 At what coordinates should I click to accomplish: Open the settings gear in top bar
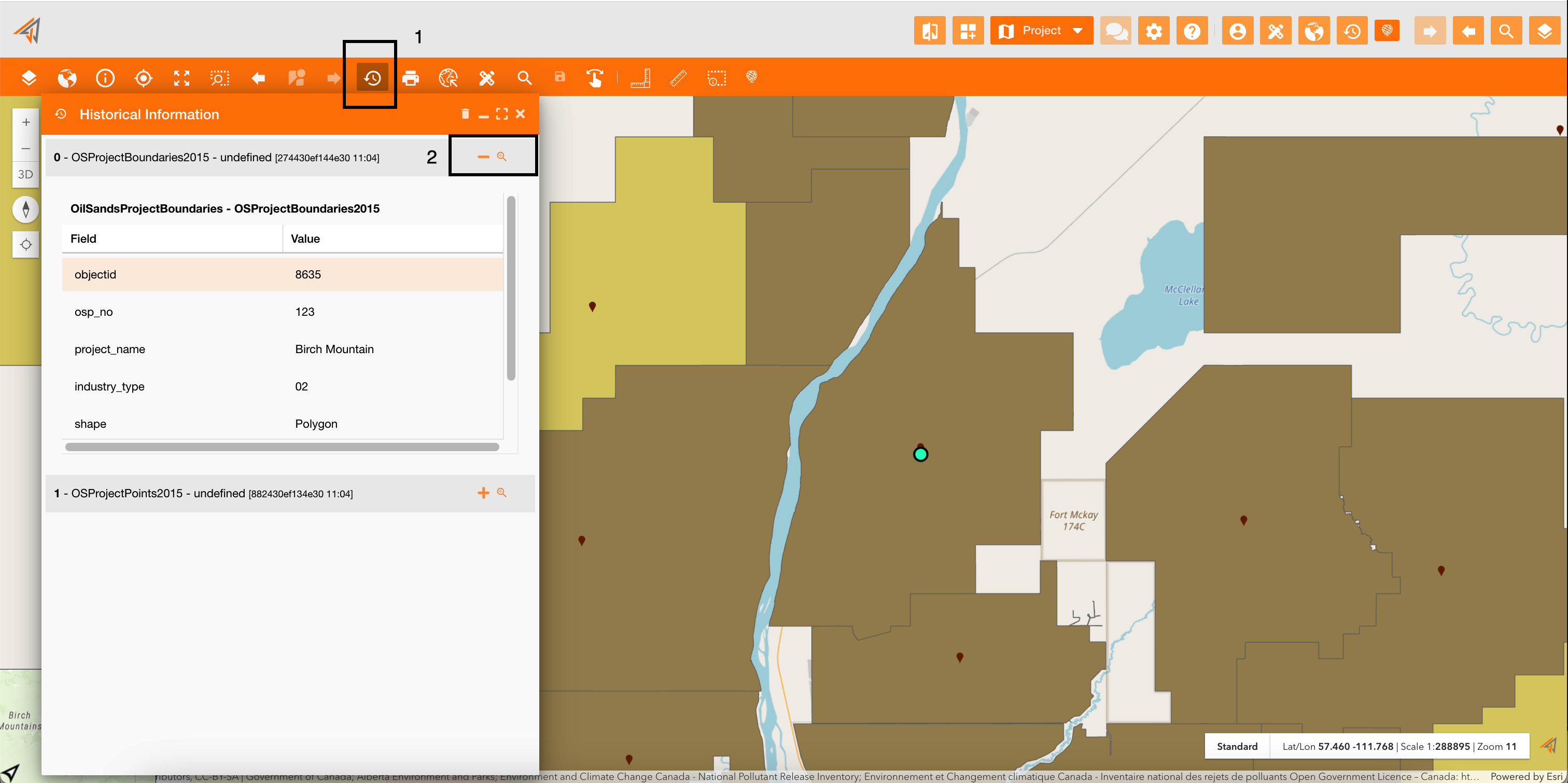[x=1154, y=31]
